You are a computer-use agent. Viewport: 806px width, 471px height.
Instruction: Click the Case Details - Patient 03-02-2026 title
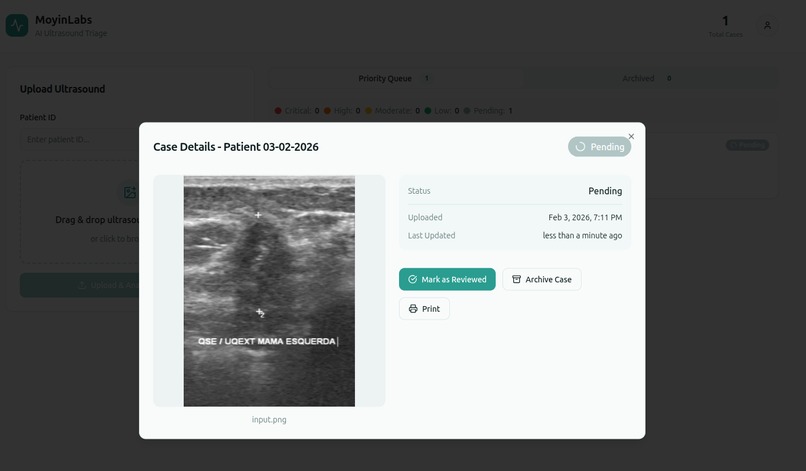tap(236, 147)
